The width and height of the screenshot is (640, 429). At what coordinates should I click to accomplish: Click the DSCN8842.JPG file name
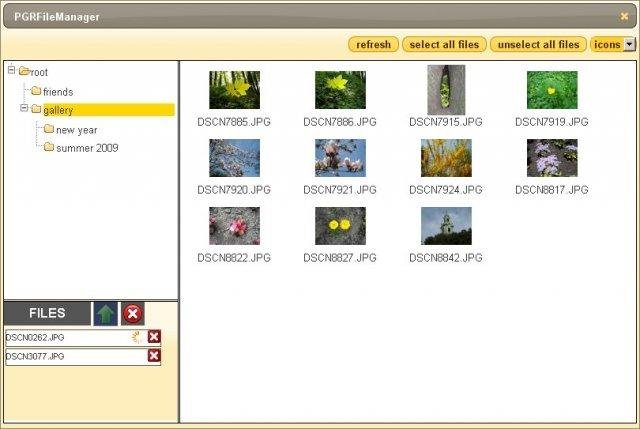446,258
